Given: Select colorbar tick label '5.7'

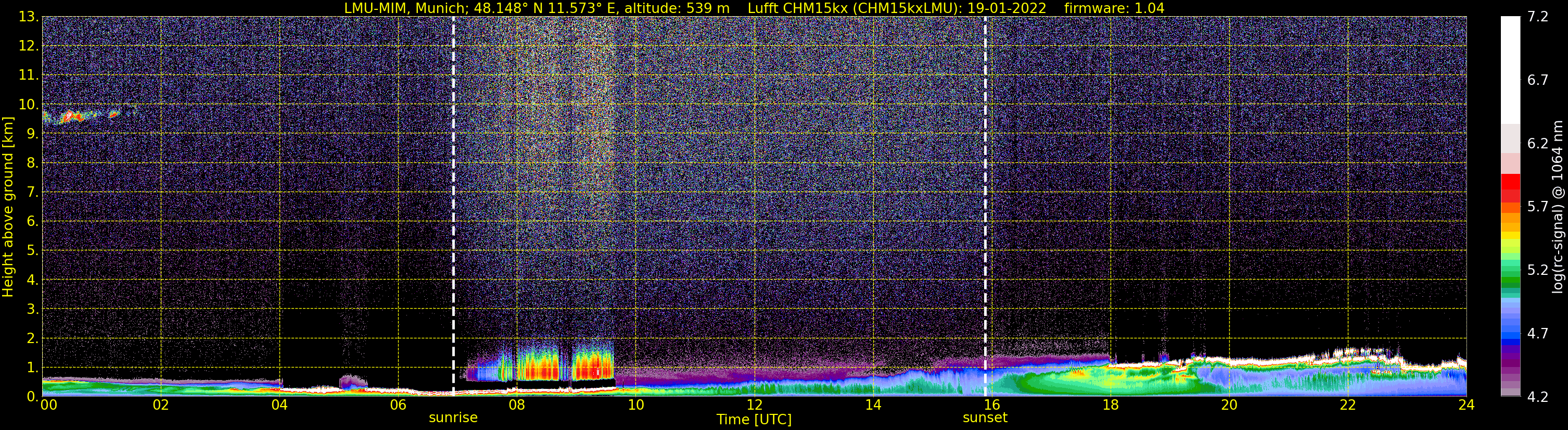Looking at the screenshot, I should 1538,207.
